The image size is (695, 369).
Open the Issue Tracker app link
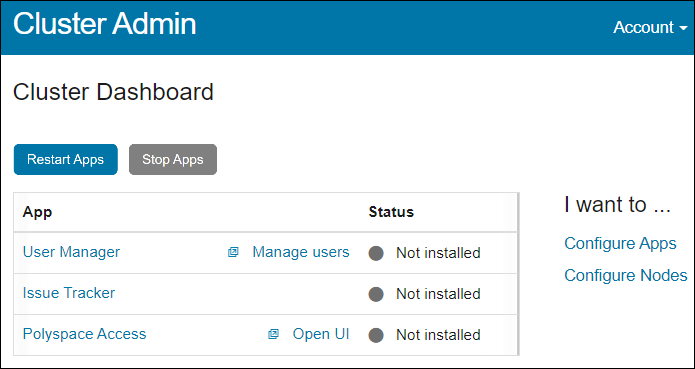point(69,293)
